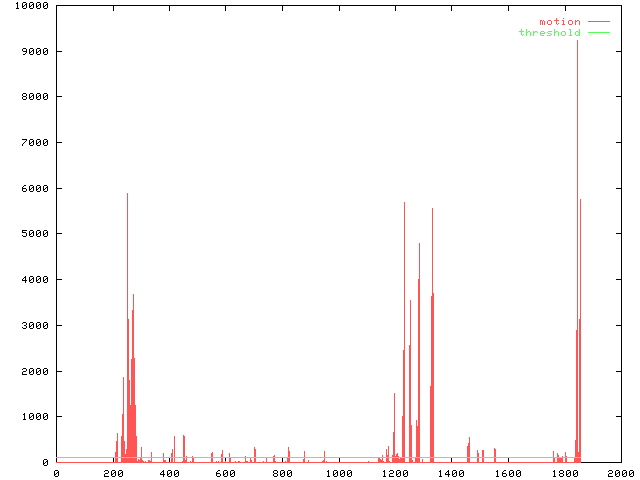
Task: Click the 6000 y-axis tick label
Action: pos(34,189)
